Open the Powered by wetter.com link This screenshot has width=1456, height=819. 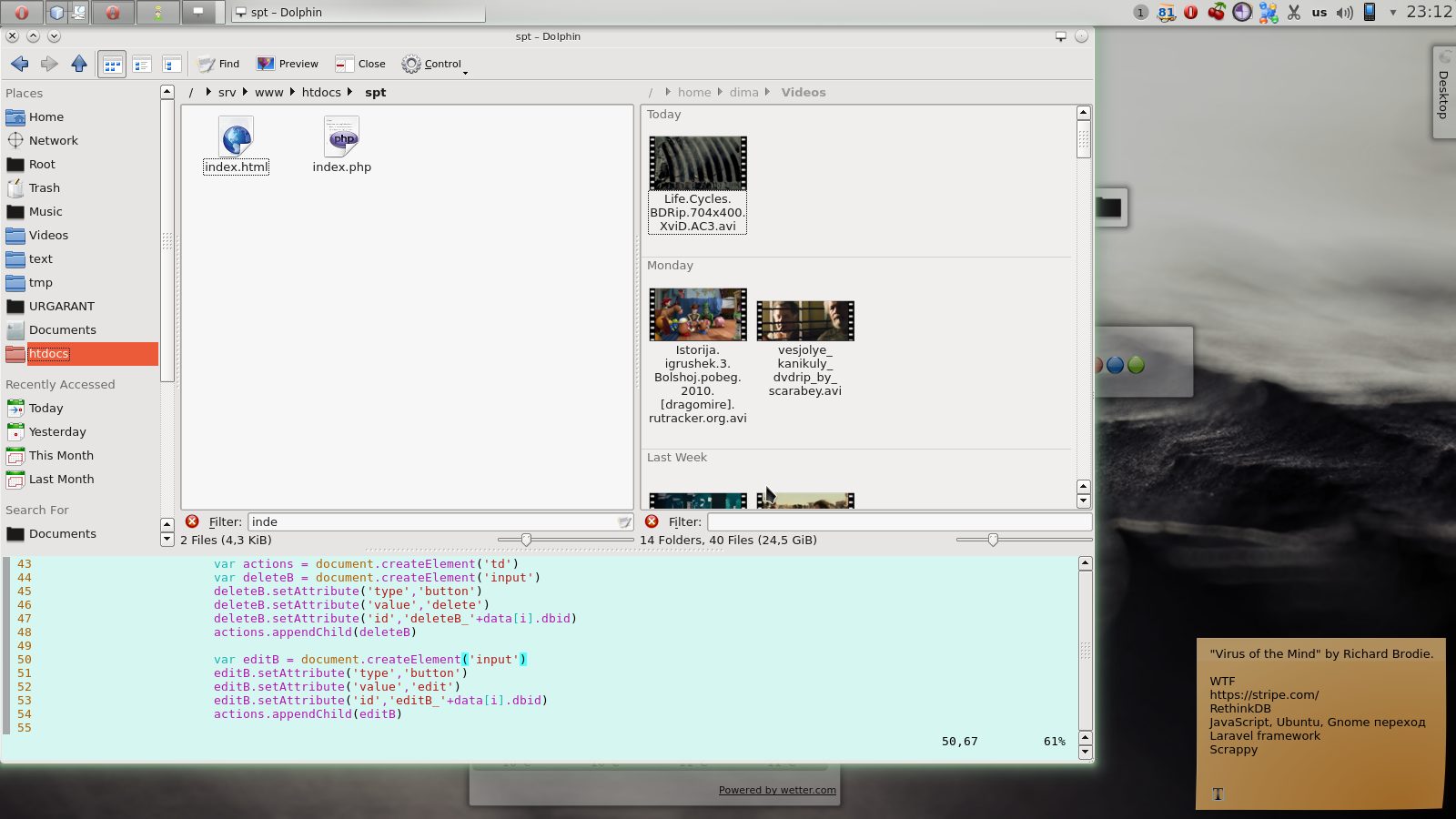point(777,790)
